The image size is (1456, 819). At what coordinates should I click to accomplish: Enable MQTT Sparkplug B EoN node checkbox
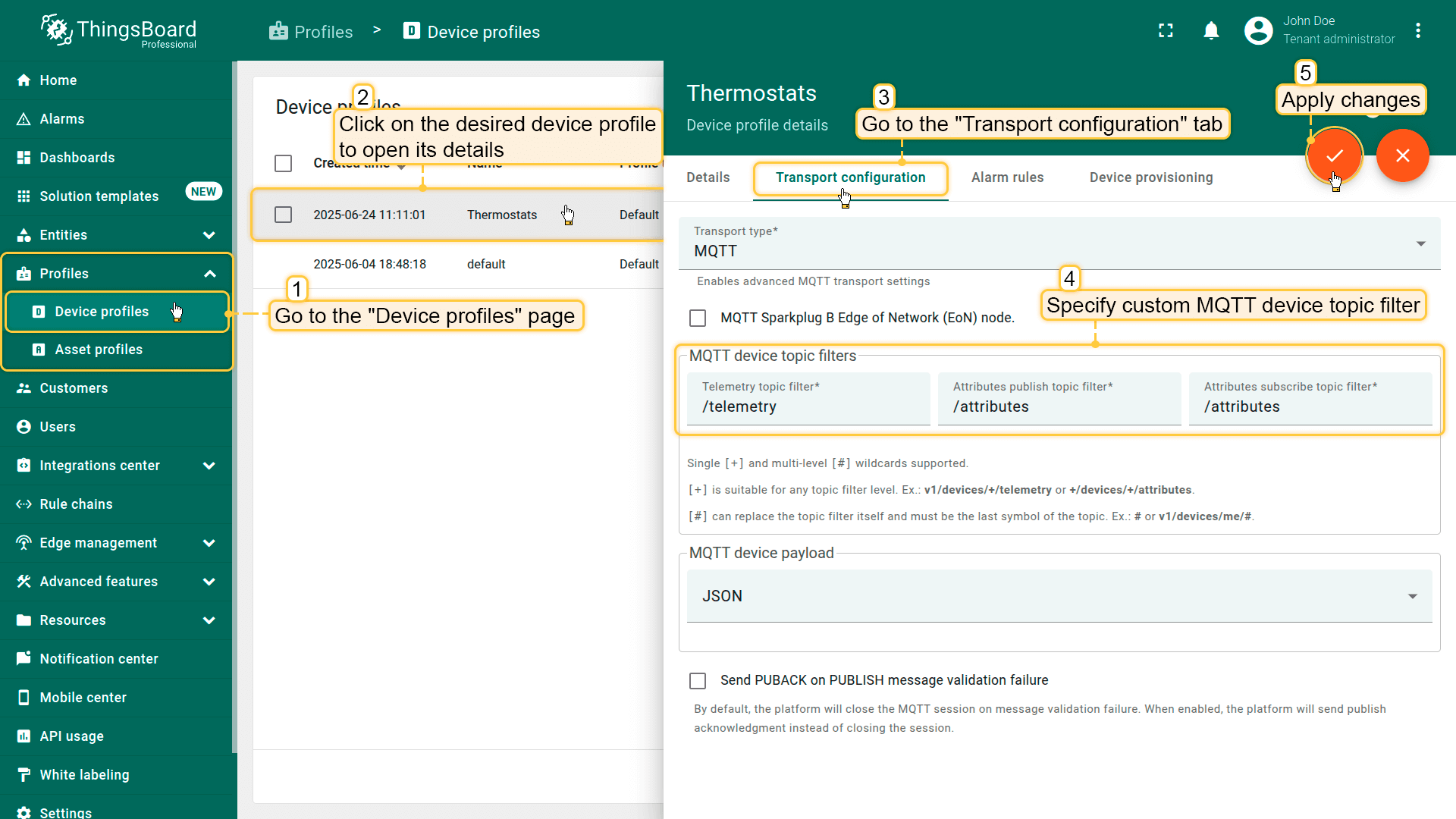point(698,318)
